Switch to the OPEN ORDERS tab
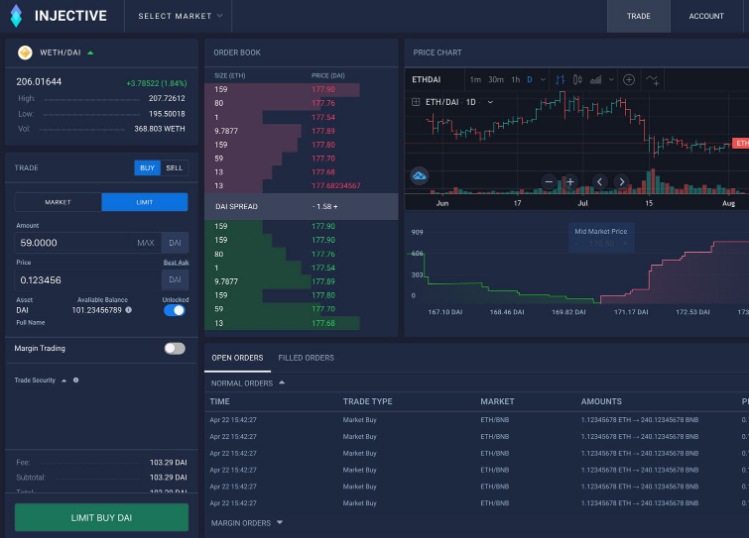The image size is (749, 538). pos(237,358)
